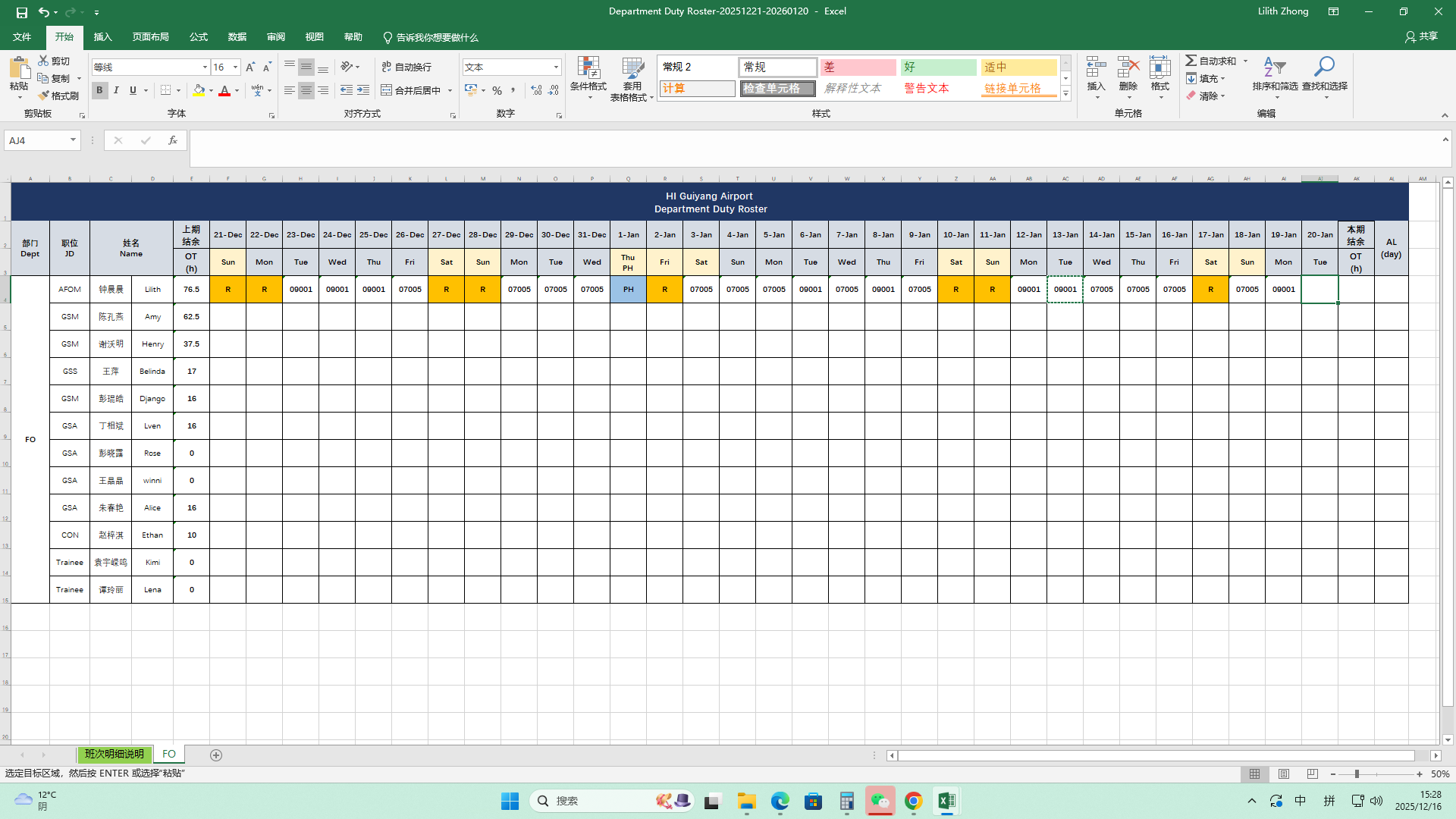Click the Merge and Center icon

click(x=387, y=90)
